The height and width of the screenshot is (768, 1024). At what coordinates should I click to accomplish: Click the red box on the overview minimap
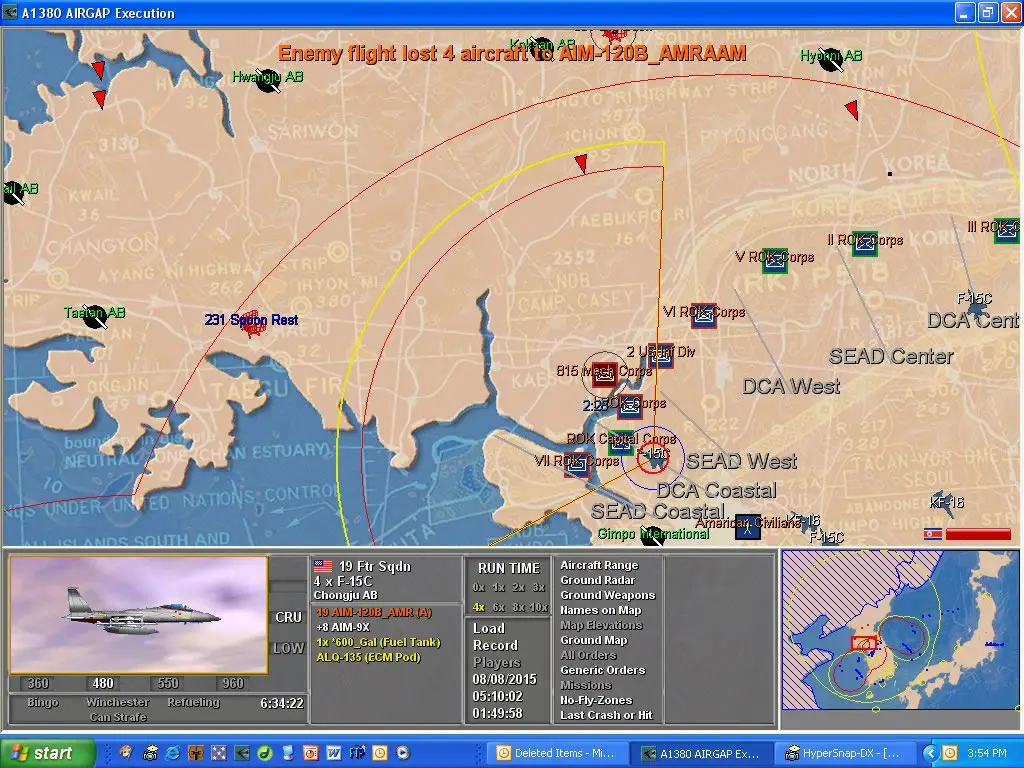(864, 643)
